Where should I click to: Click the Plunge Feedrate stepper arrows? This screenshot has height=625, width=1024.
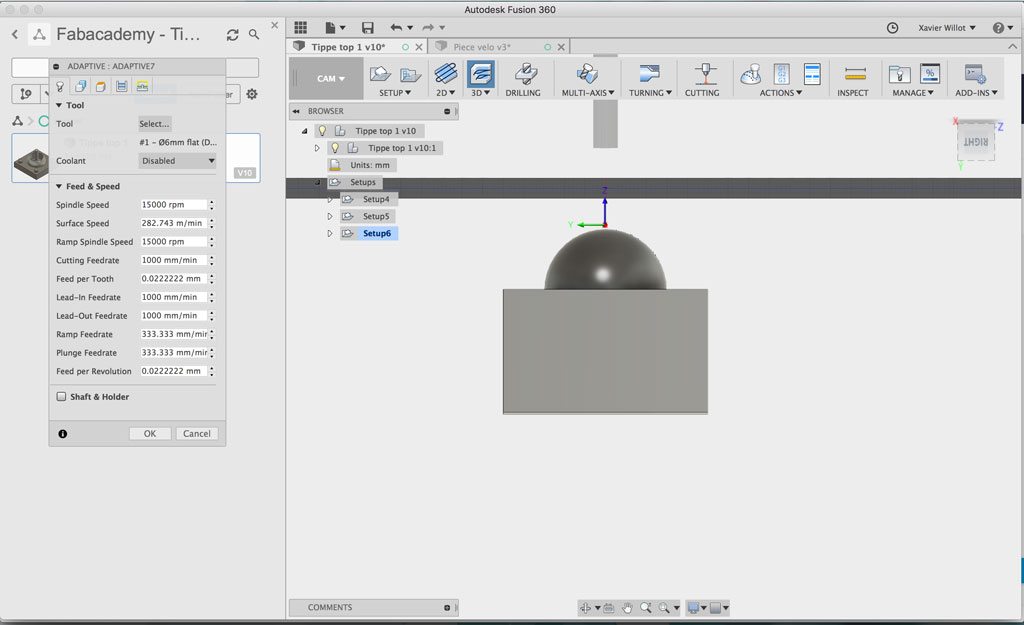click(x=212, y=353)
